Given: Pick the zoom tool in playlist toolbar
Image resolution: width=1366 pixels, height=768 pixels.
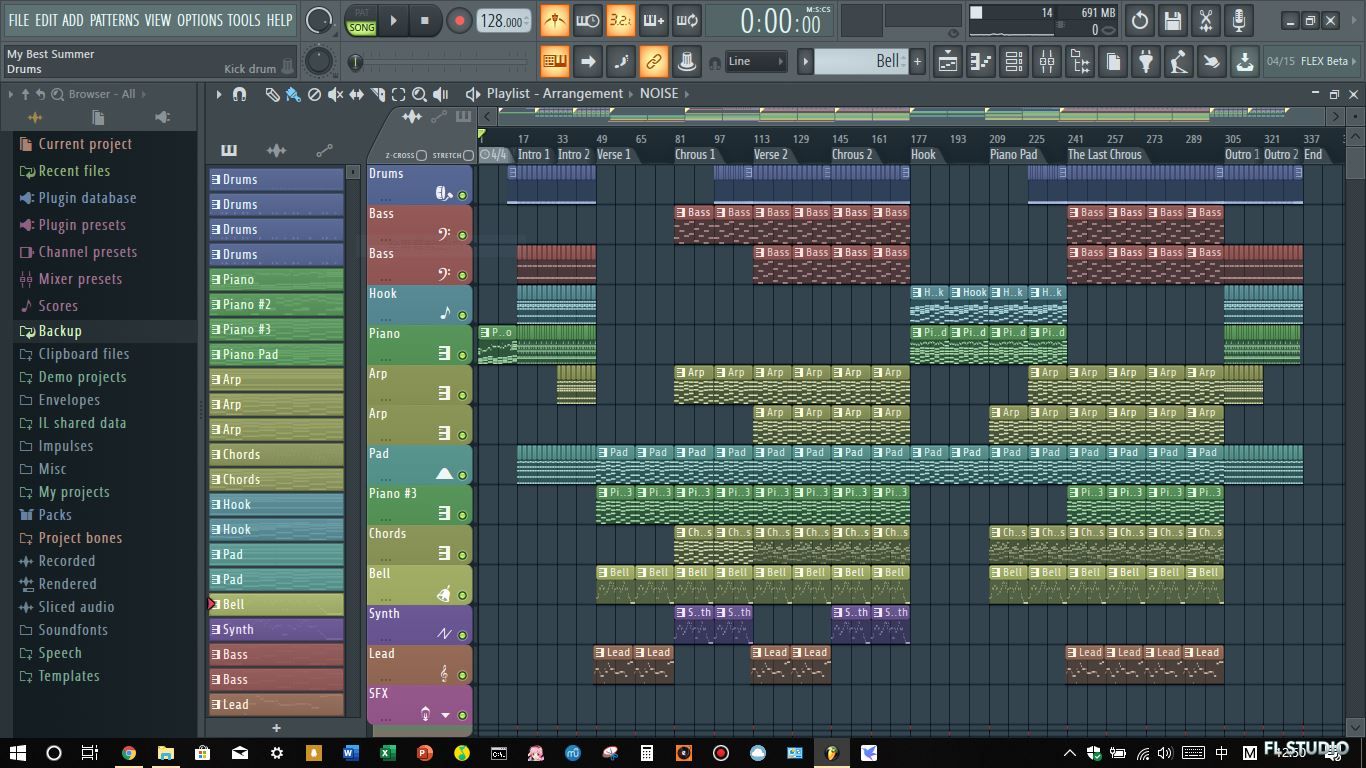Looking at the screenshot, I should (x=419, y=94).
